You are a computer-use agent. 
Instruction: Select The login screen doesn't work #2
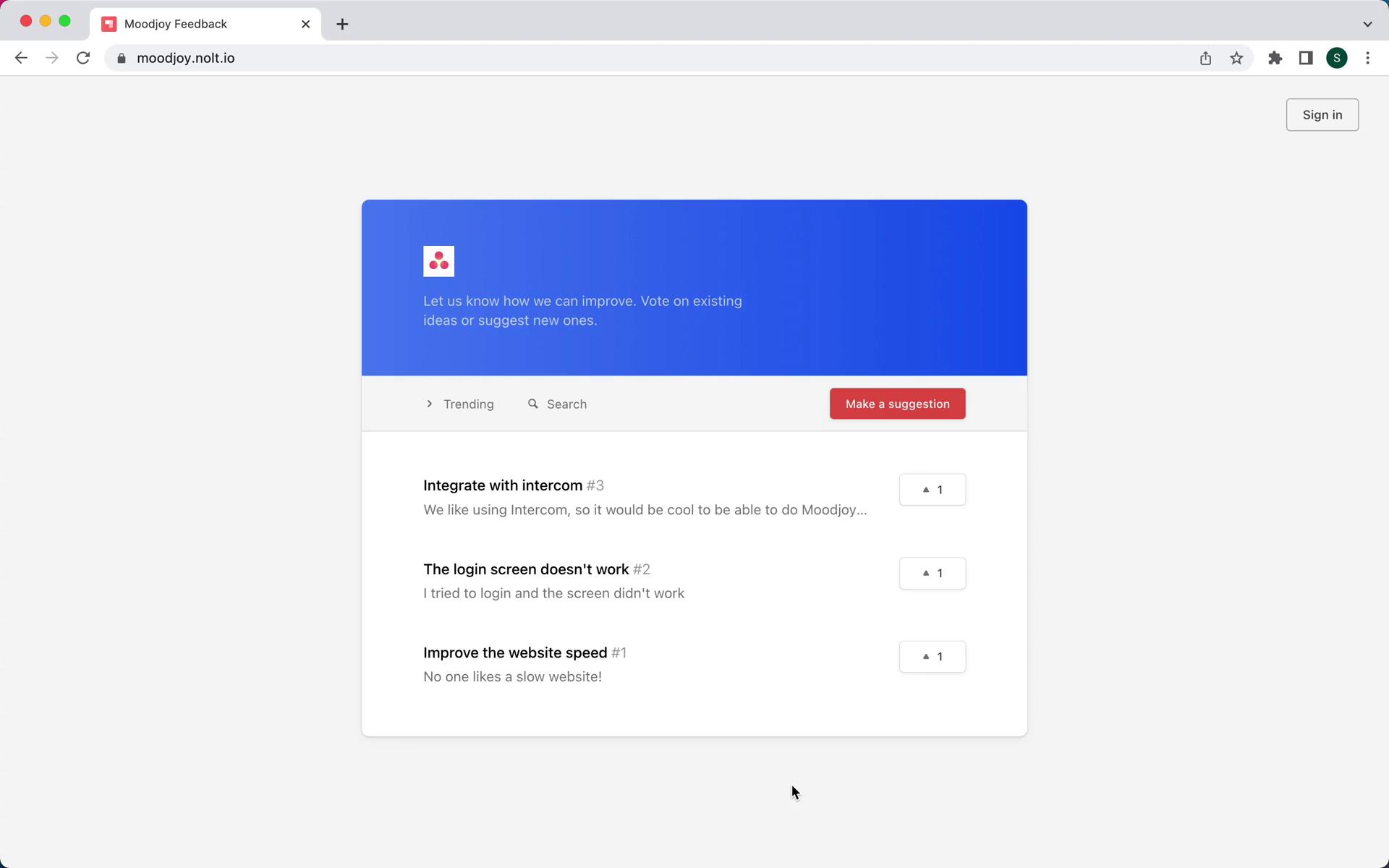coord(536,568)
